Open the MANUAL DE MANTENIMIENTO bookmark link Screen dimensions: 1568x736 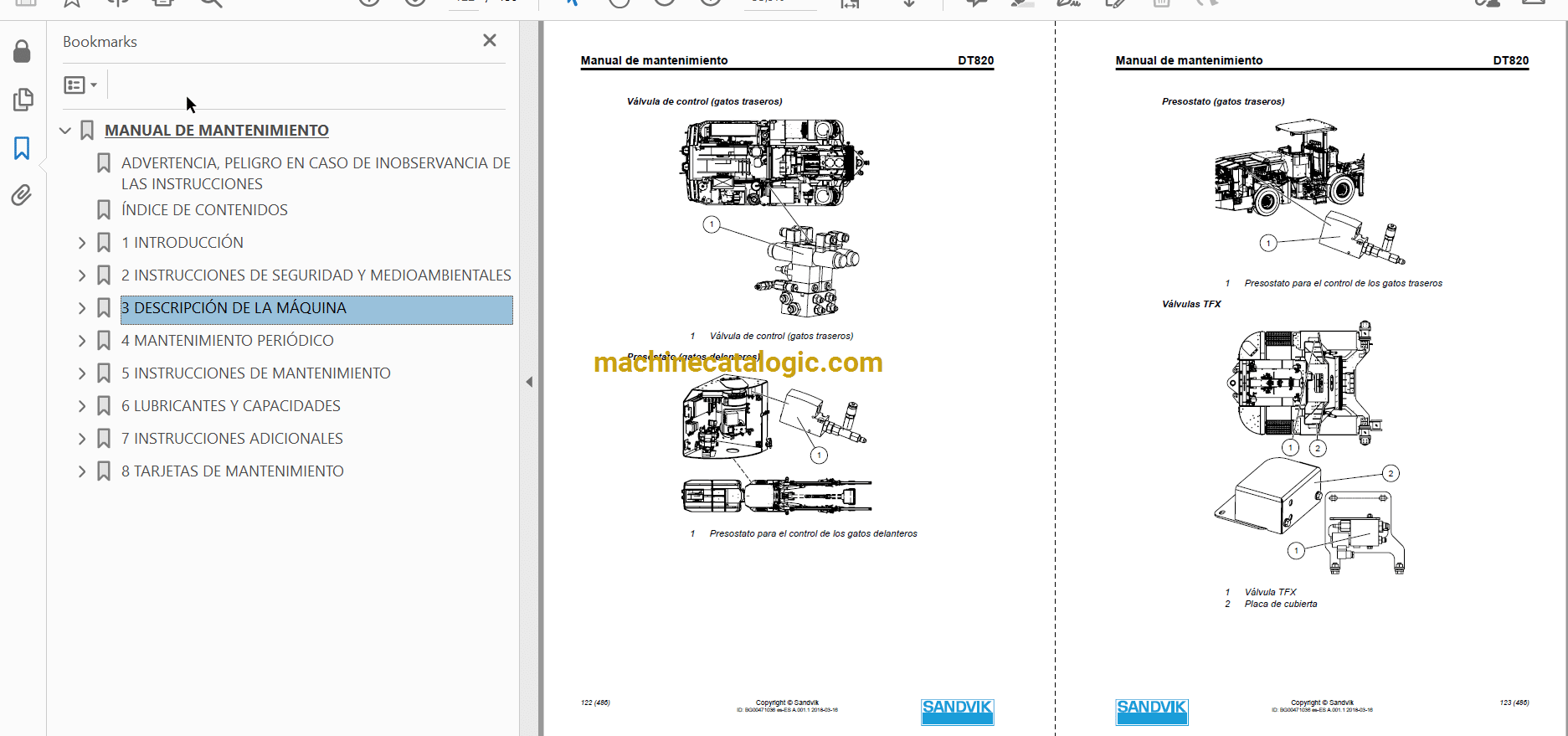(x=217, y=131)
